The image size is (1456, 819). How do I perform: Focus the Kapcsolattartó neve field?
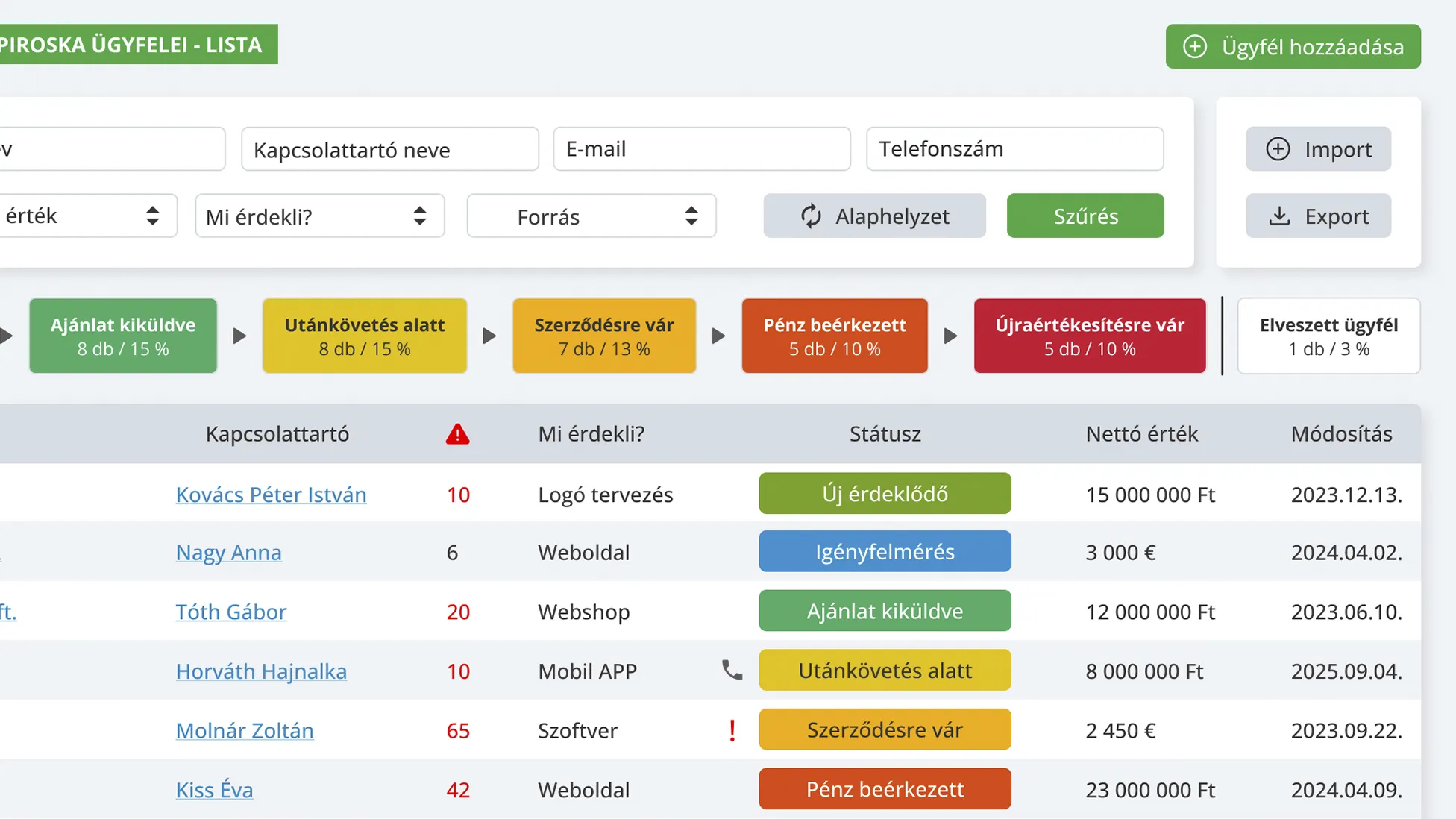tap(389, 149)
